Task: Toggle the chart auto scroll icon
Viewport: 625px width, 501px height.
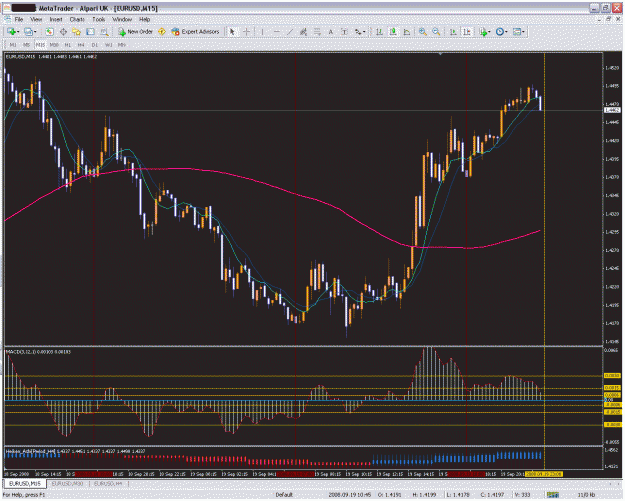Action: 453,32
